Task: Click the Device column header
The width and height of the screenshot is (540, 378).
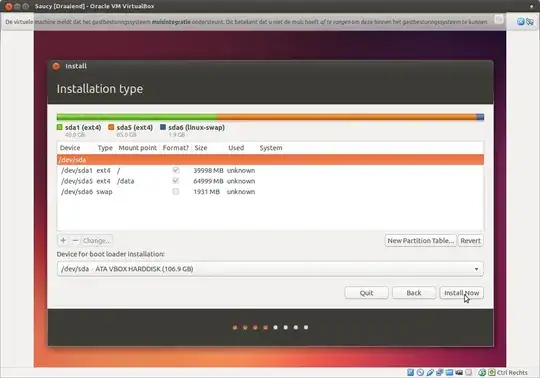Action: pos(70,148)
